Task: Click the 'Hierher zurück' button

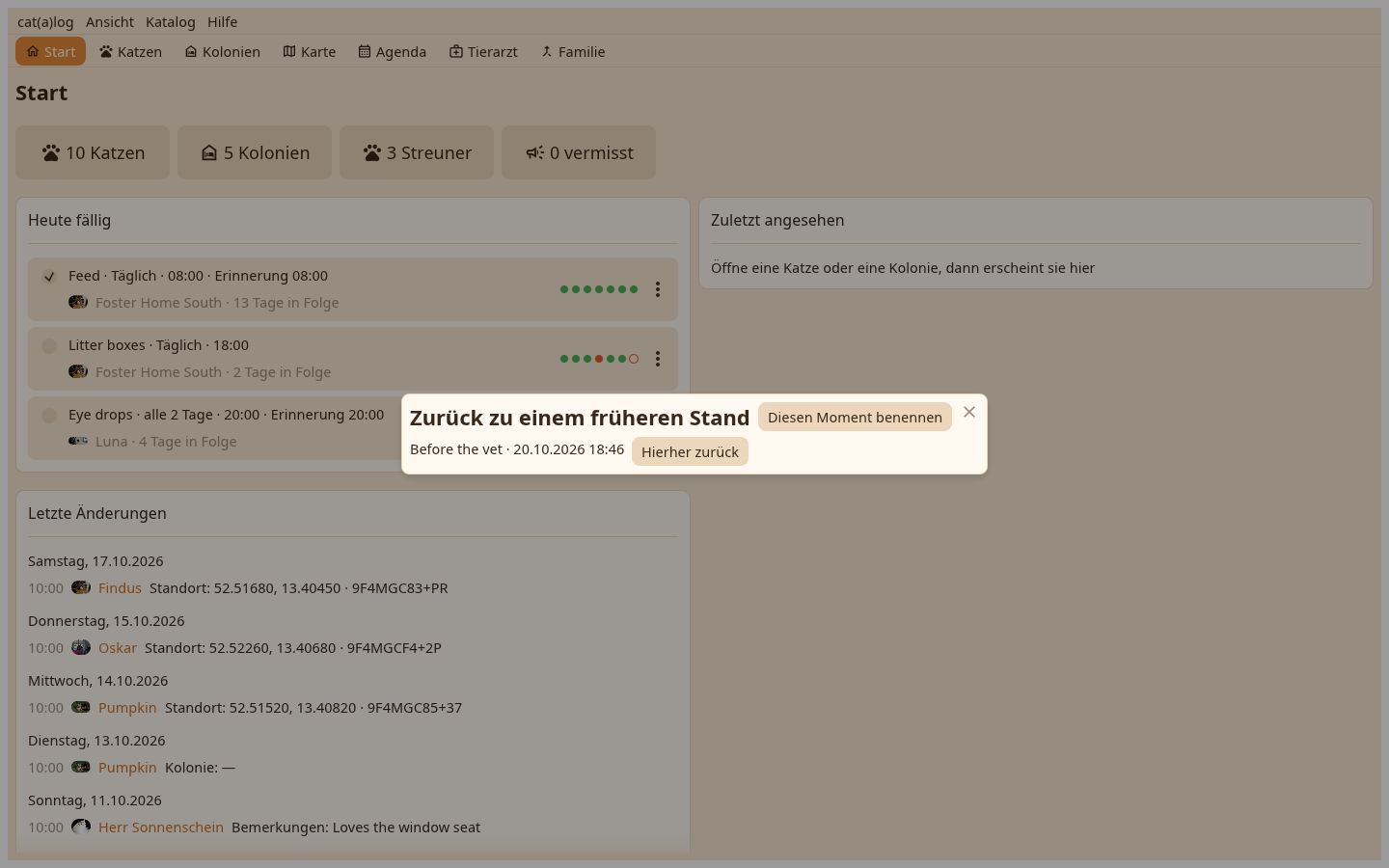Action: pos(690,451)
